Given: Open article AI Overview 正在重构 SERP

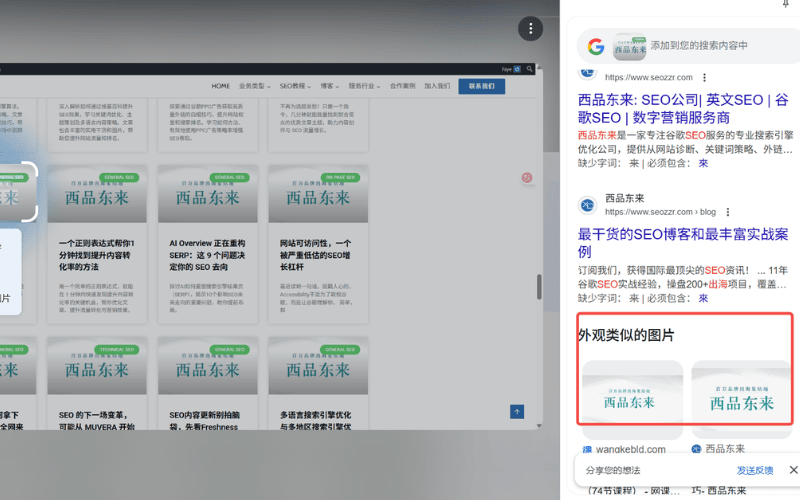Looking at the screenshot, I should click(x=207, y=255).
